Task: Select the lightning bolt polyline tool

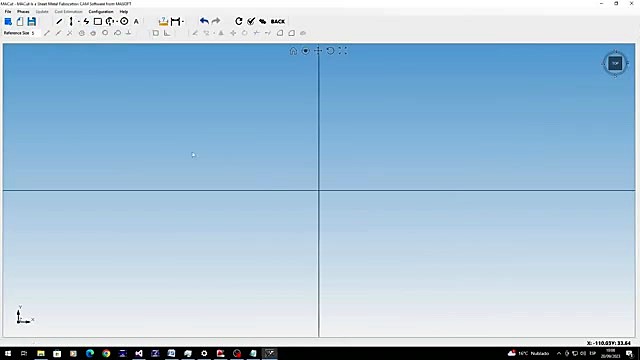Action: click(x=86, y=21)
